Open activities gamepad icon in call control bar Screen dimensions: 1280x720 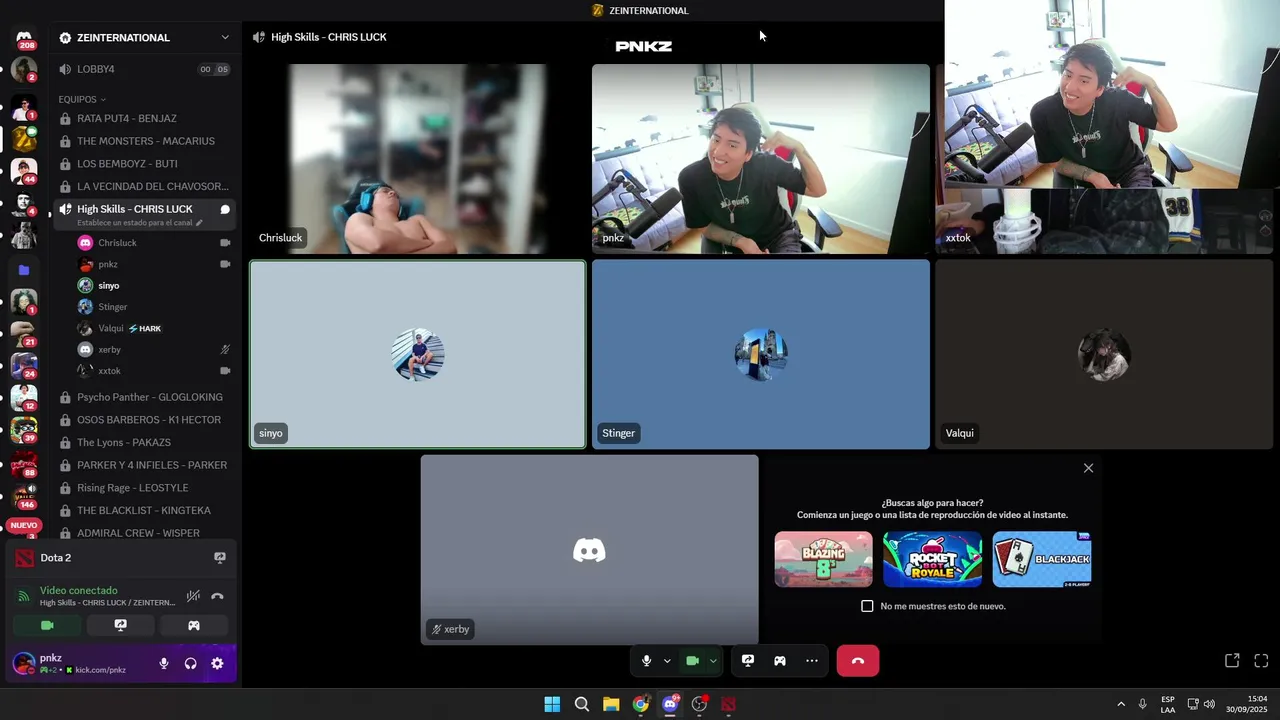pos(780,661)
